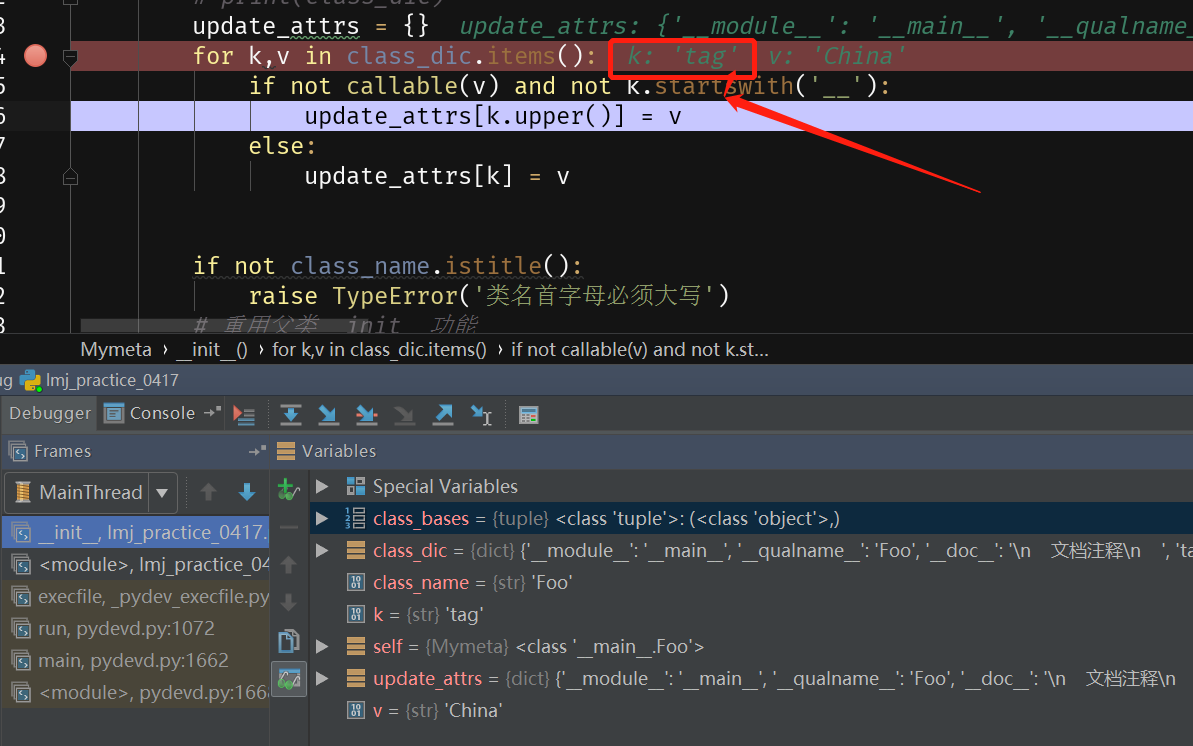The height and width of the screenshot is (746, 1193).
Task: Select the k = 'tag' variable row
Action: (751, 614)
